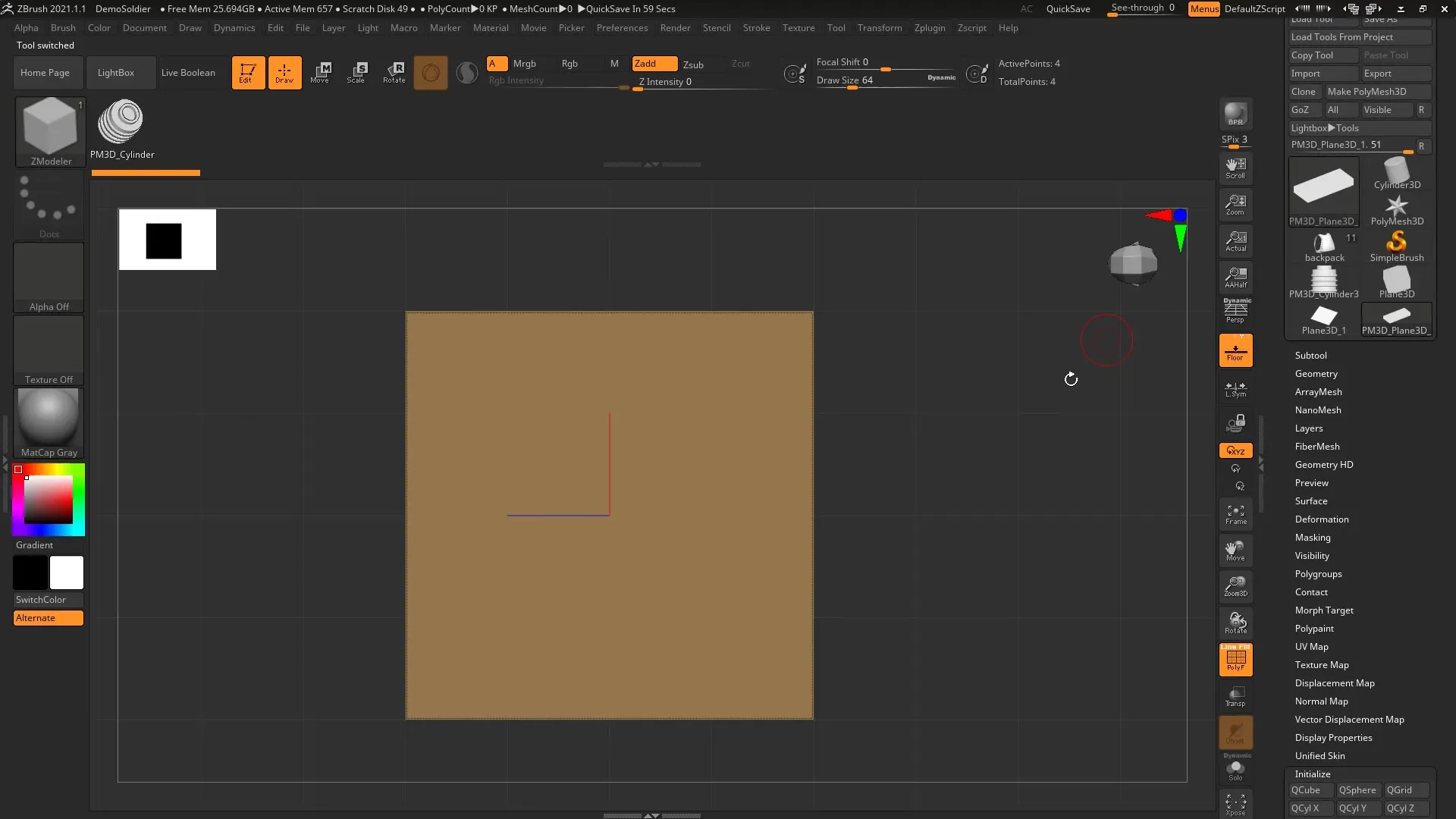Expand the Display Properties section
Image resolution: width=1456 pixels, height=819 pixels.
pyautogui.click(x=1333, y=737)
